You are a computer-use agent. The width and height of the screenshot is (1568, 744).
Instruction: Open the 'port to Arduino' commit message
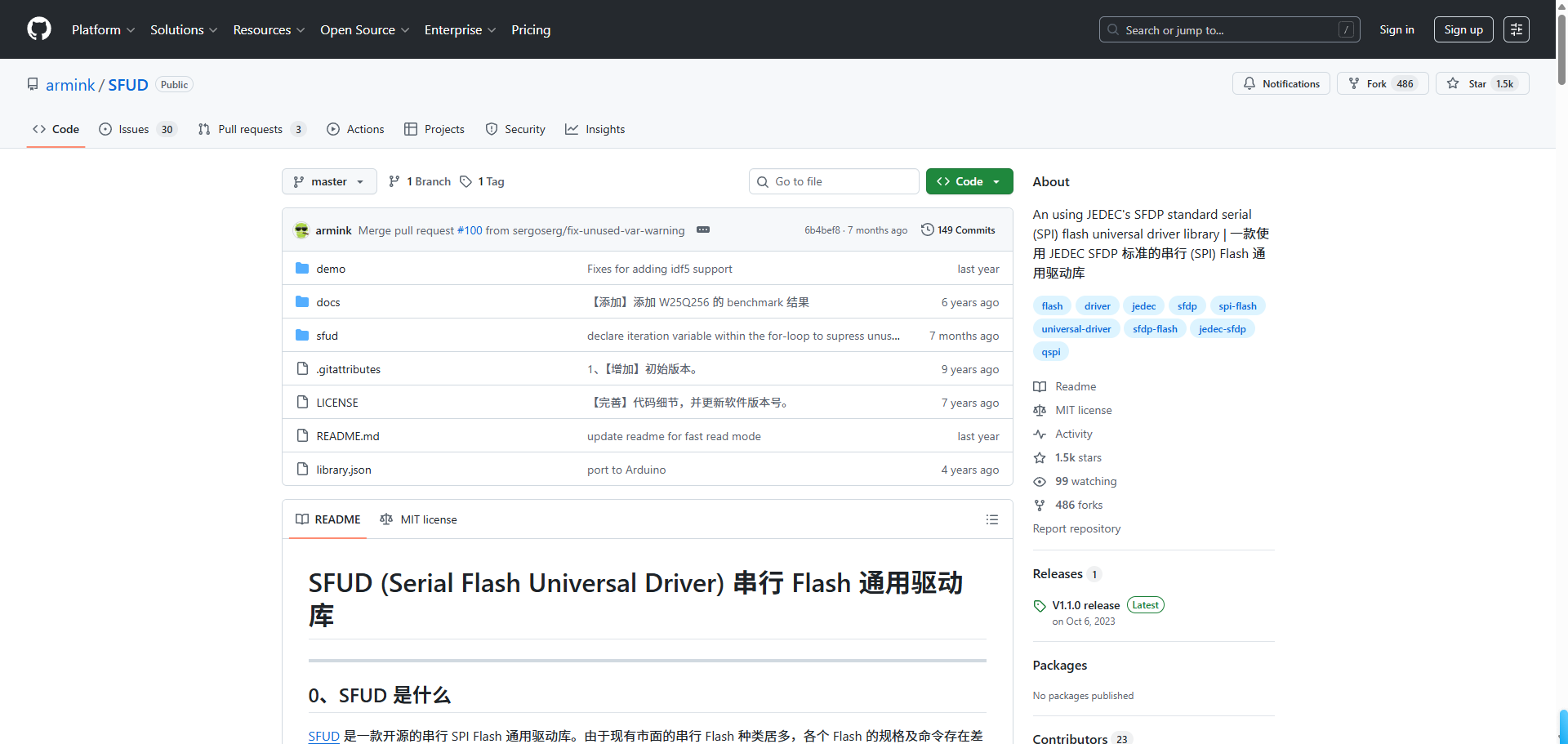click(626, 470)
